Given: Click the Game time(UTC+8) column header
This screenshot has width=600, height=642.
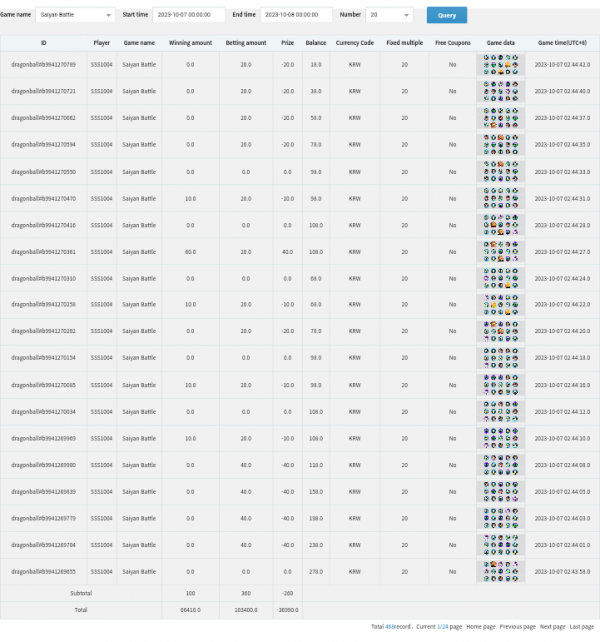Looking at the screenshot, I should [x=562, y=43].
